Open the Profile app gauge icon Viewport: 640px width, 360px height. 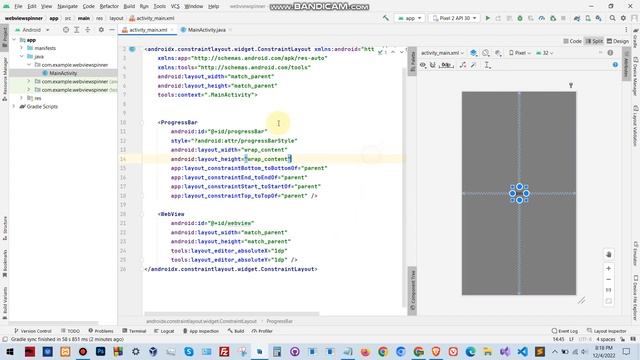click(x=542, y=18)
